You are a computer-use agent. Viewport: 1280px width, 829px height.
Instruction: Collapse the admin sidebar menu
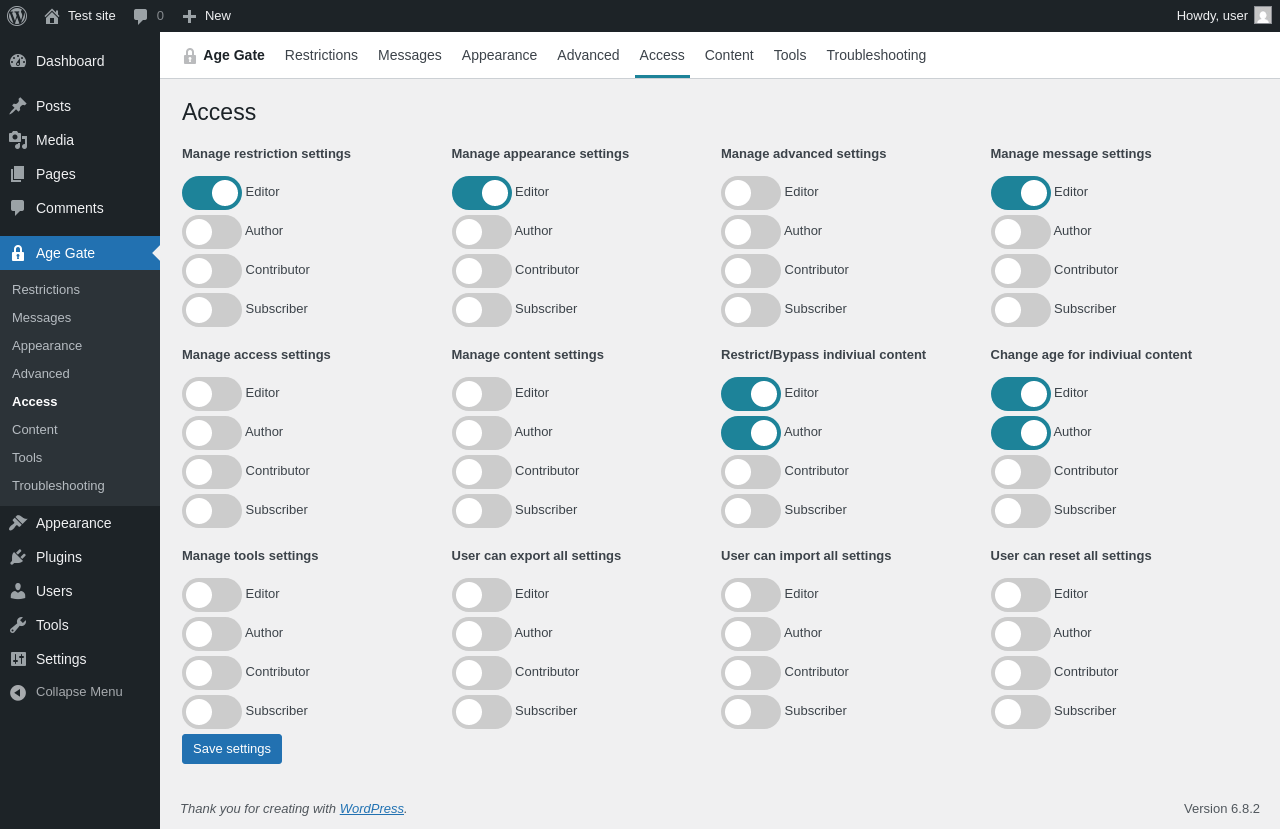[x=80, y=692]
